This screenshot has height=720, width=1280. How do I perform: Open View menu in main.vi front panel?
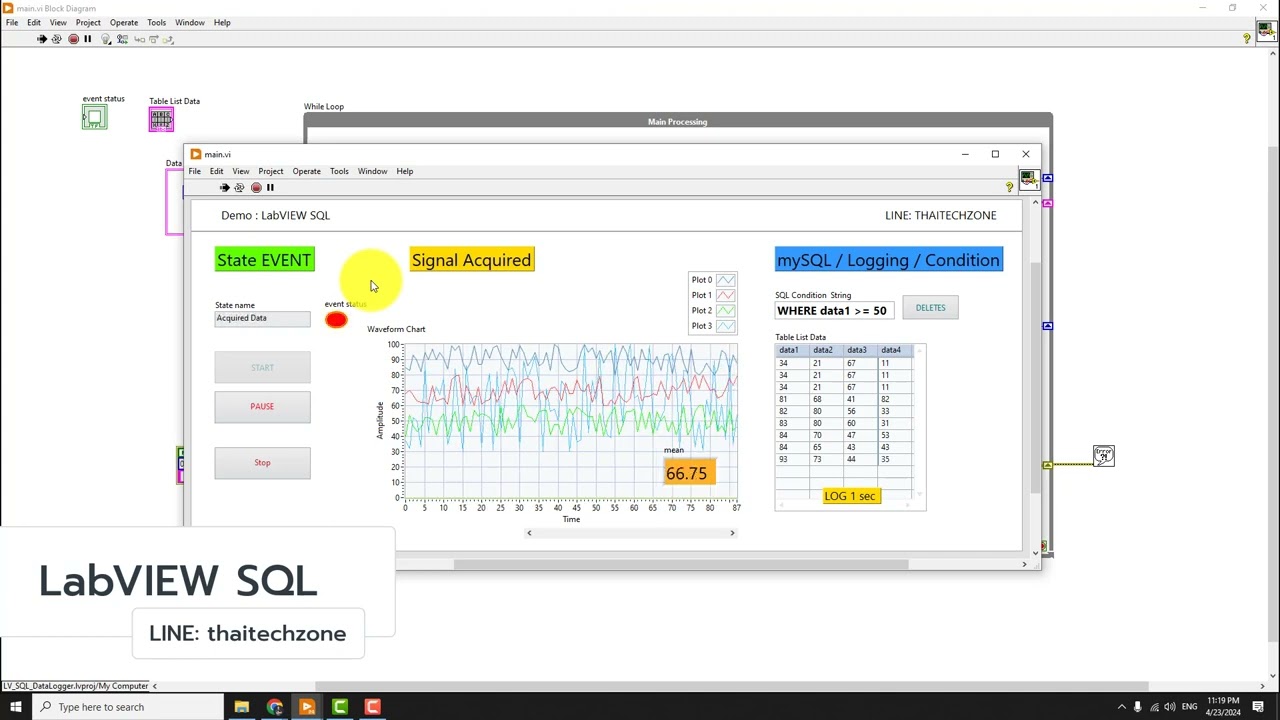click(241, 171)
